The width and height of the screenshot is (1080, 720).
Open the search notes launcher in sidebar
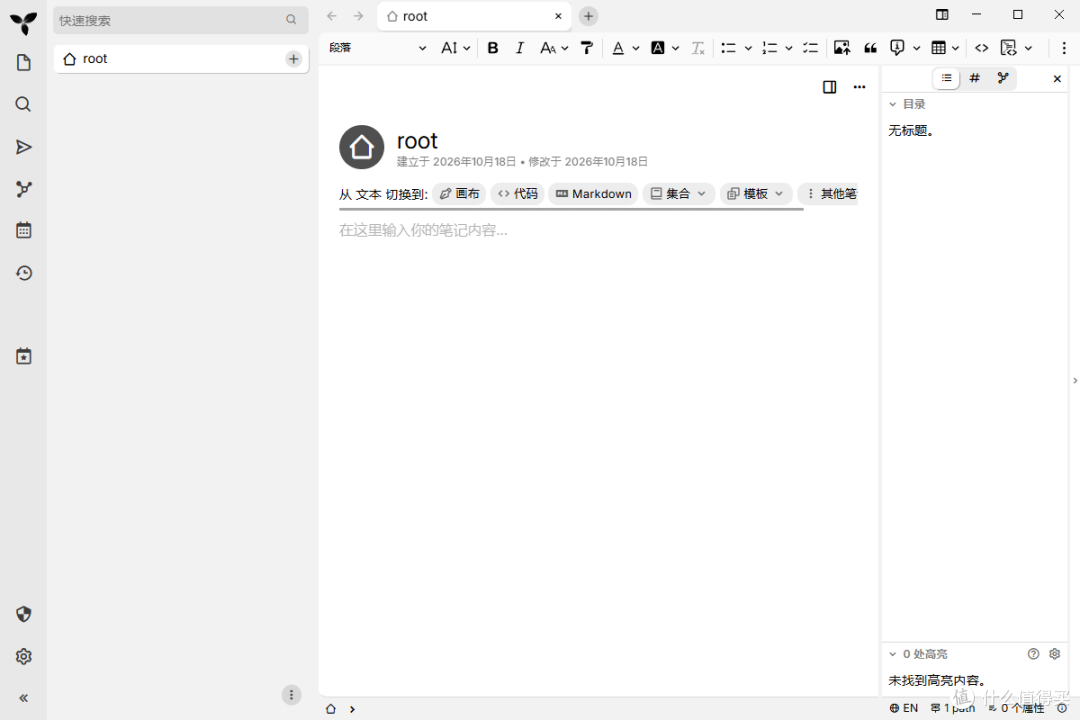[x=23, y=105]
